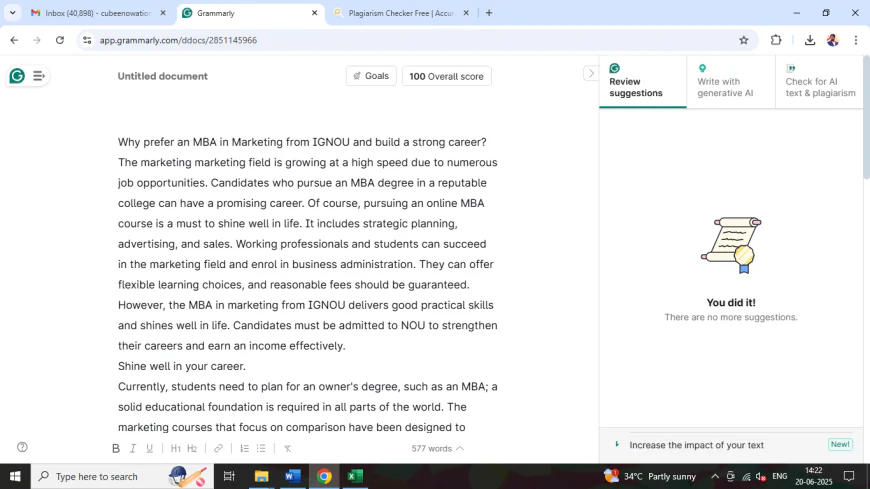The width and height of the screenshot is (870, 489).
Task: Click inside the text 'Shine well in your career.'
Action: pos(181,366)
